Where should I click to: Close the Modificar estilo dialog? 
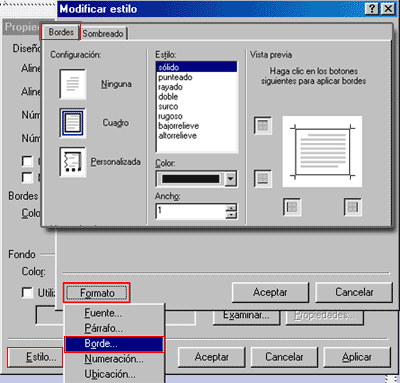coord(388,8)
